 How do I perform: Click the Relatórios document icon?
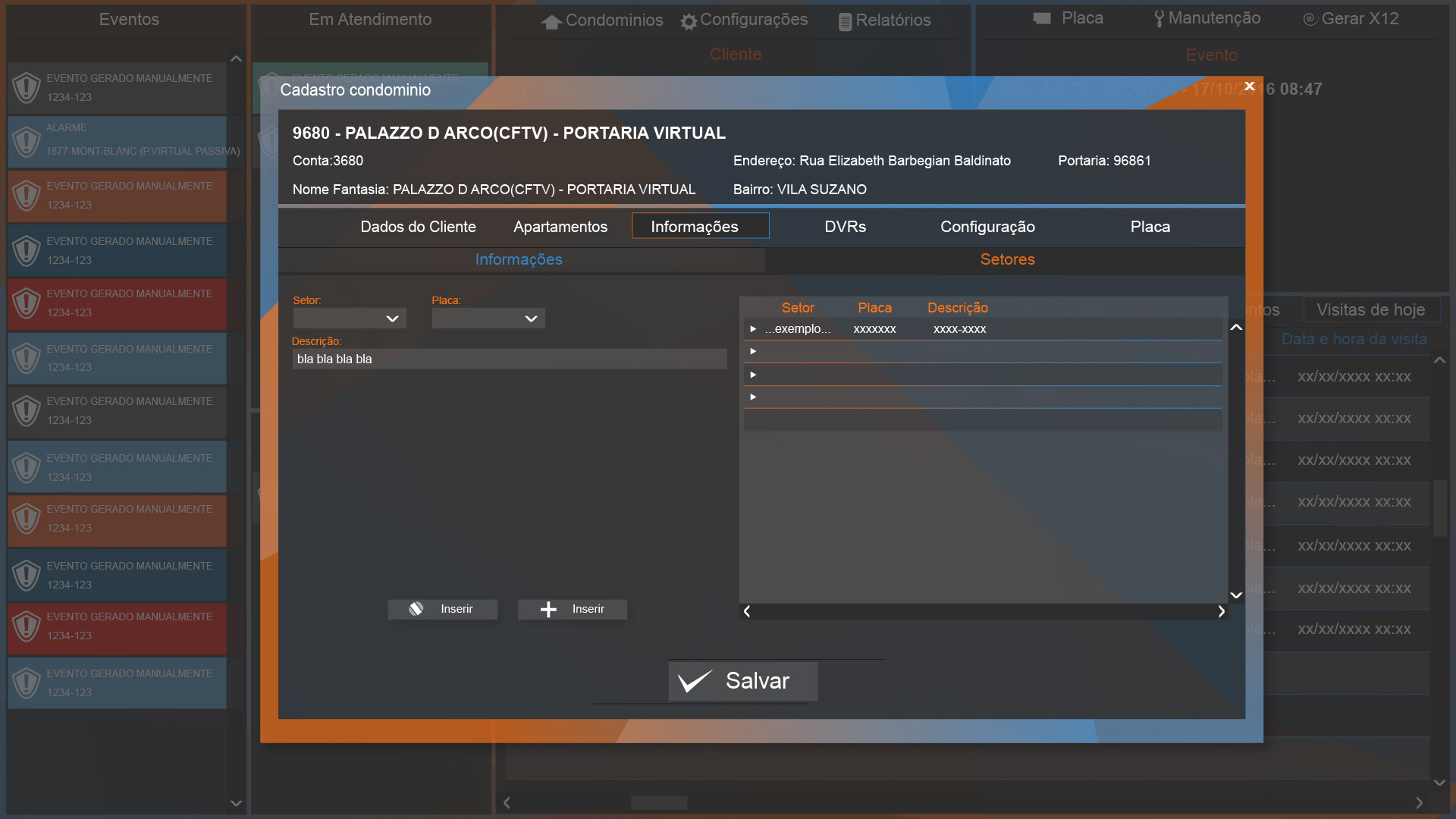[x=845, y=22]
